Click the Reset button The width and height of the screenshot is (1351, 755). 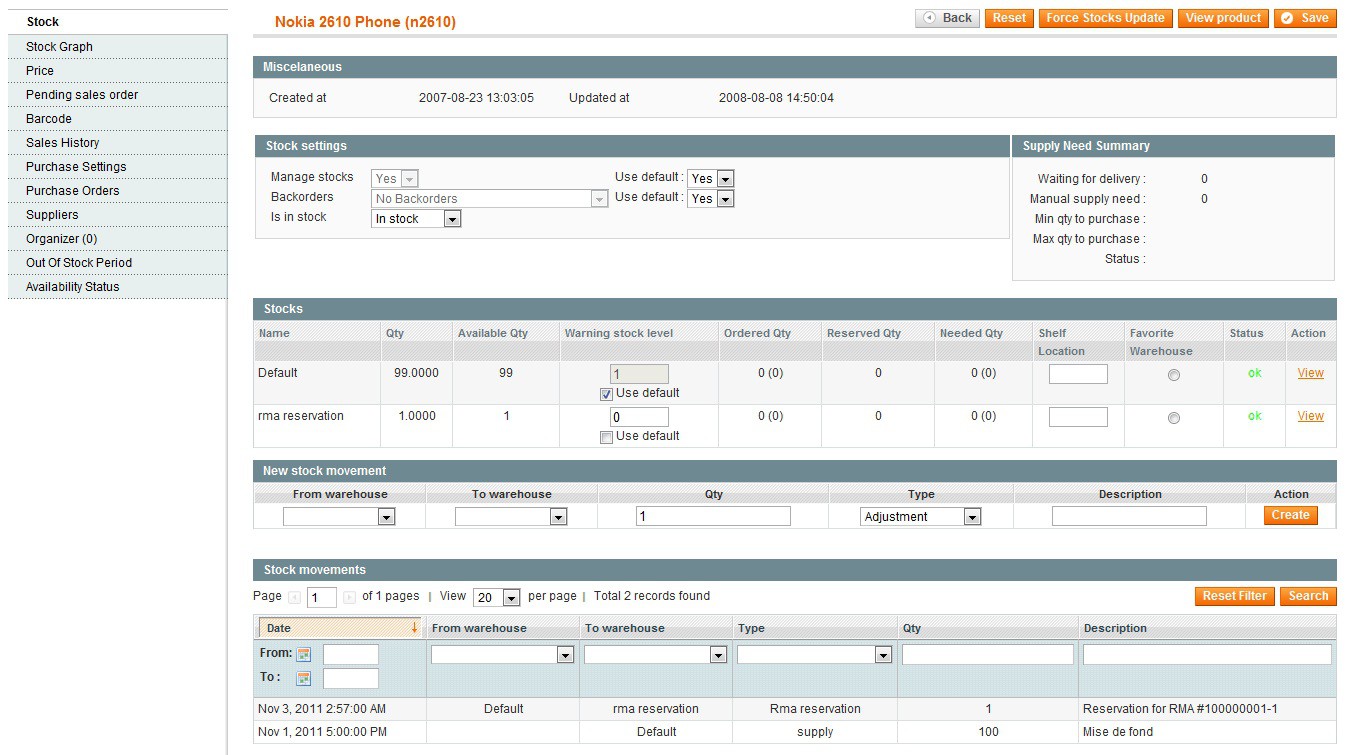coord(1009,18)
